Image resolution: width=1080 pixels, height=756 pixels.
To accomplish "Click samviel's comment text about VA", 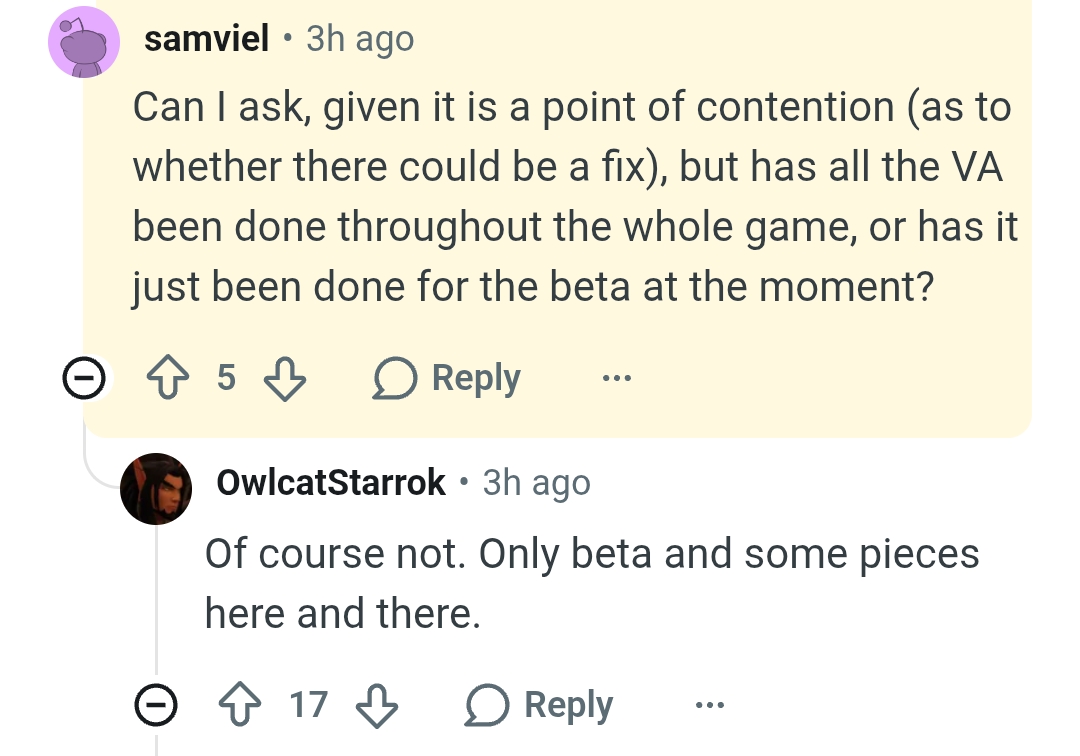I will pyautogui.click(x=573, y=198).
